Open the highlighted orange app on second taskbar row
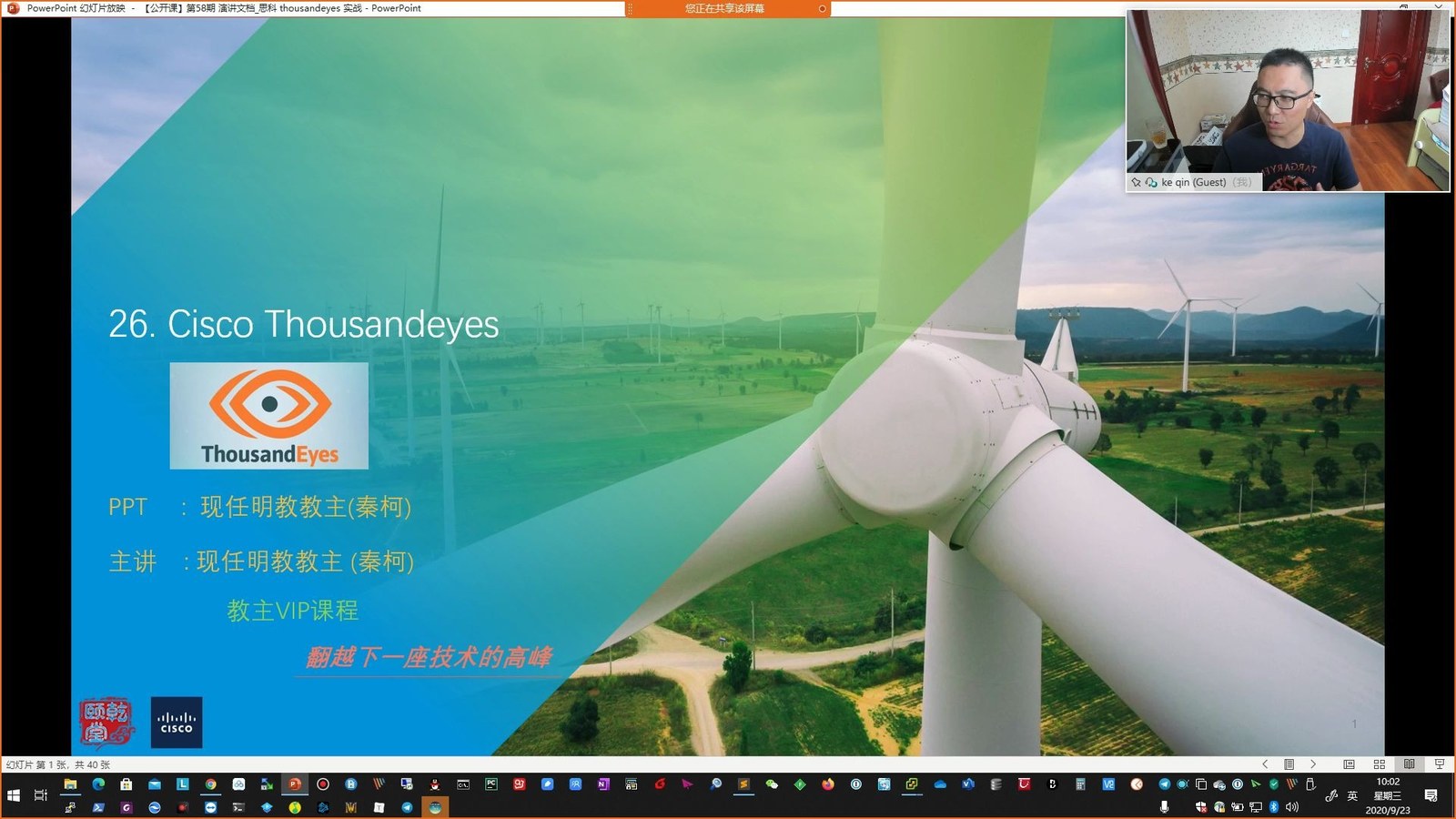1456x819 pixels. pos(435,806)
